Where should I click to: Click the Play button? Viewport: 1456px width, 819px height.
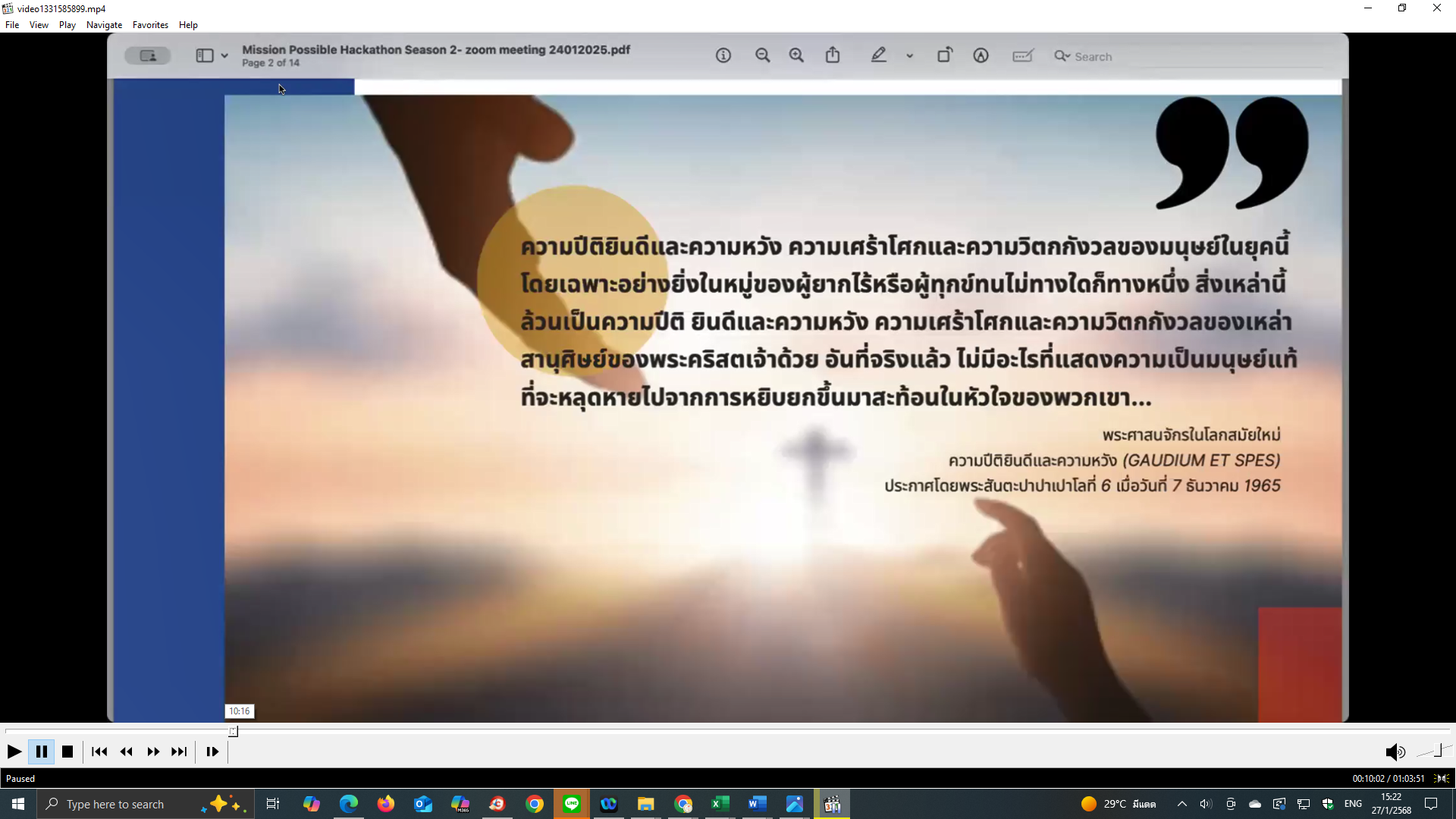[x=14, y=752]
